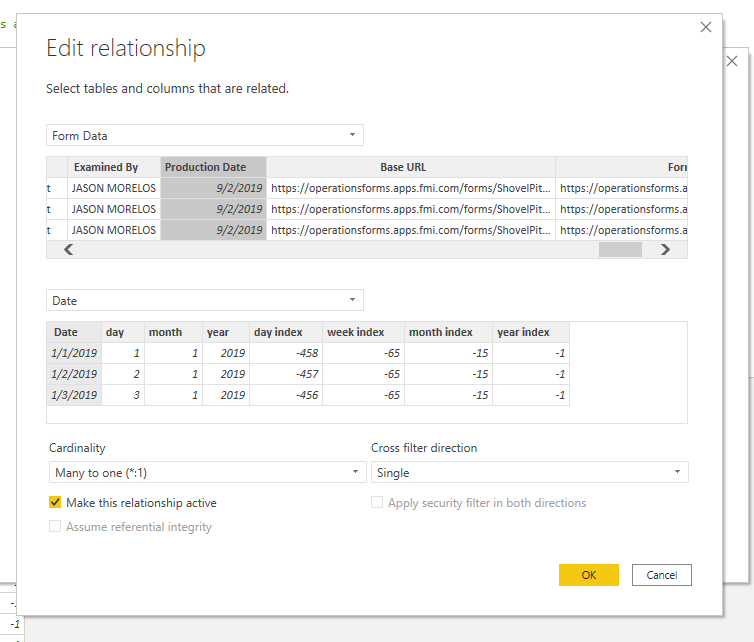Confirm with the OK button
The image size is (754, 642).
click(x=589, y=575)
